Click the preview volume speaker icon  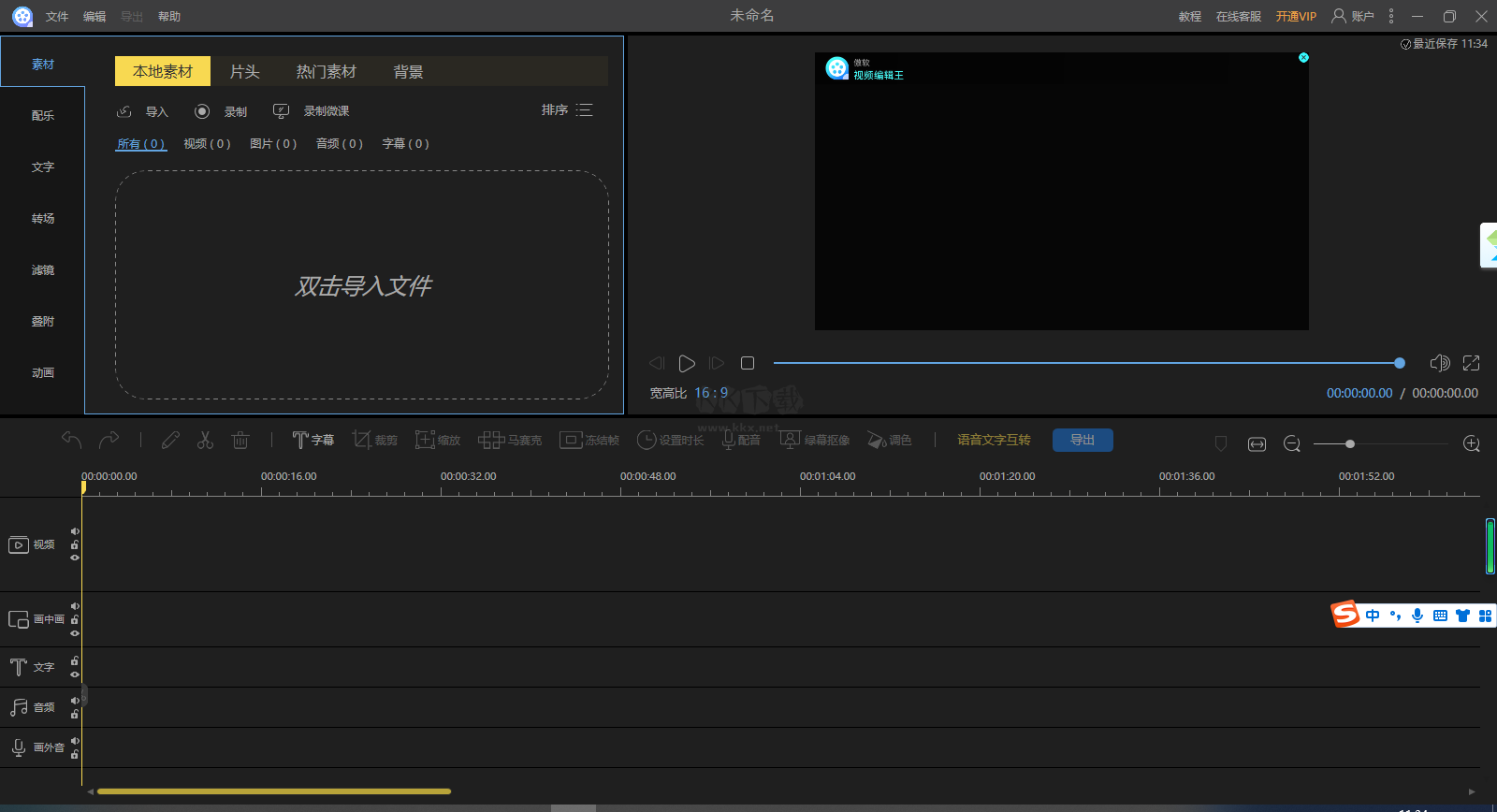[x=1439, y=363]
